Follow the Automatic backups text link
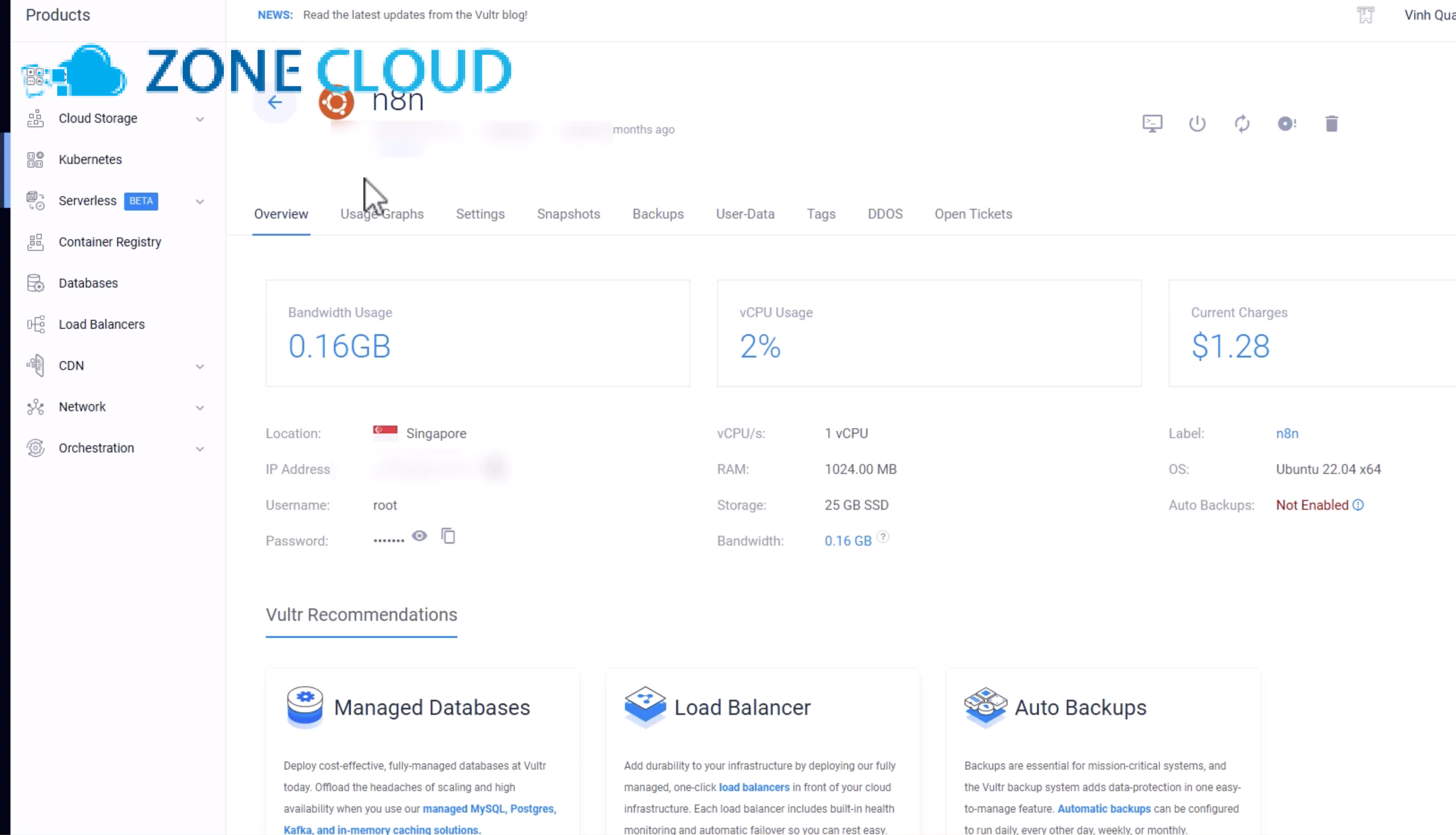 [x=1104, y=808]
